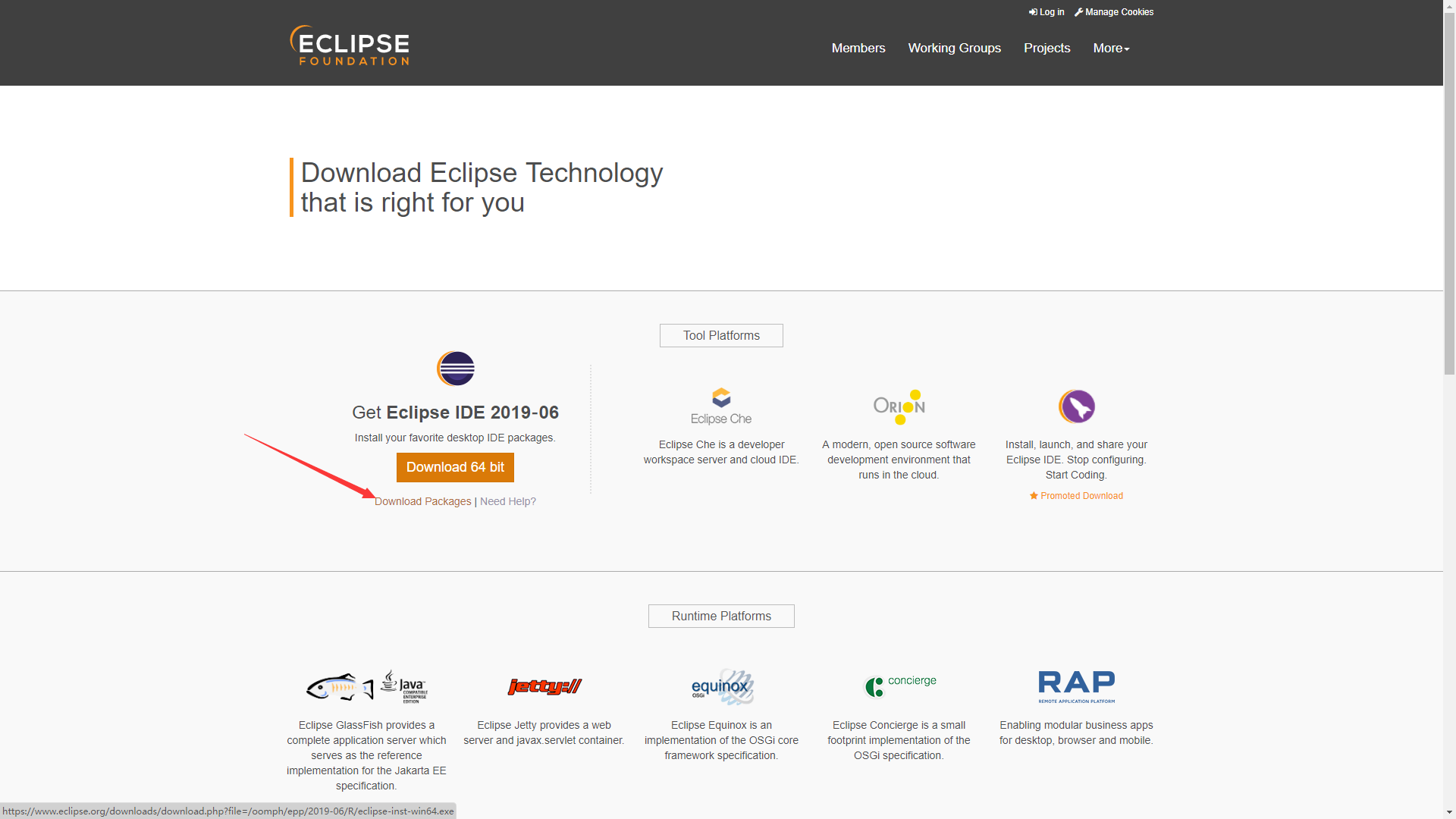Click the Eclipse Foundation logo
Screen dimensions: 1456x819
point(350,45)
